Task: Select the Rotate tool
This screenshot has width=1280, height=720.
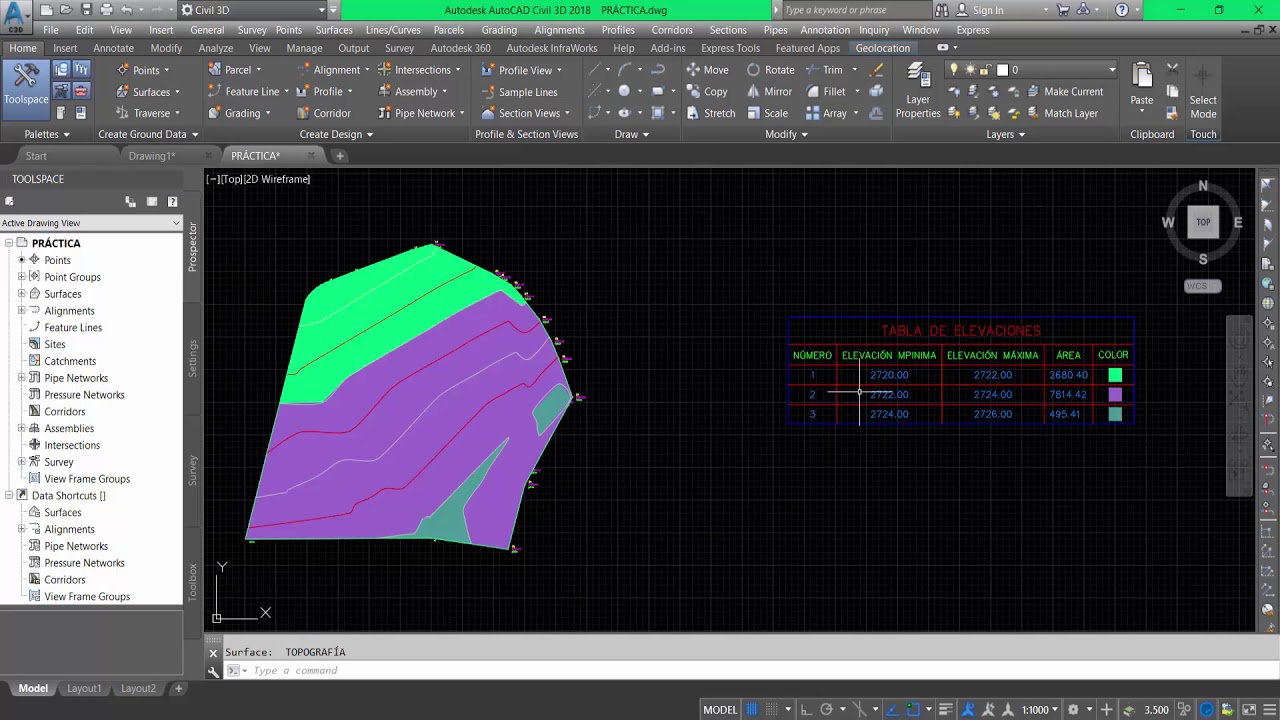Action: (x=770, y=70)
